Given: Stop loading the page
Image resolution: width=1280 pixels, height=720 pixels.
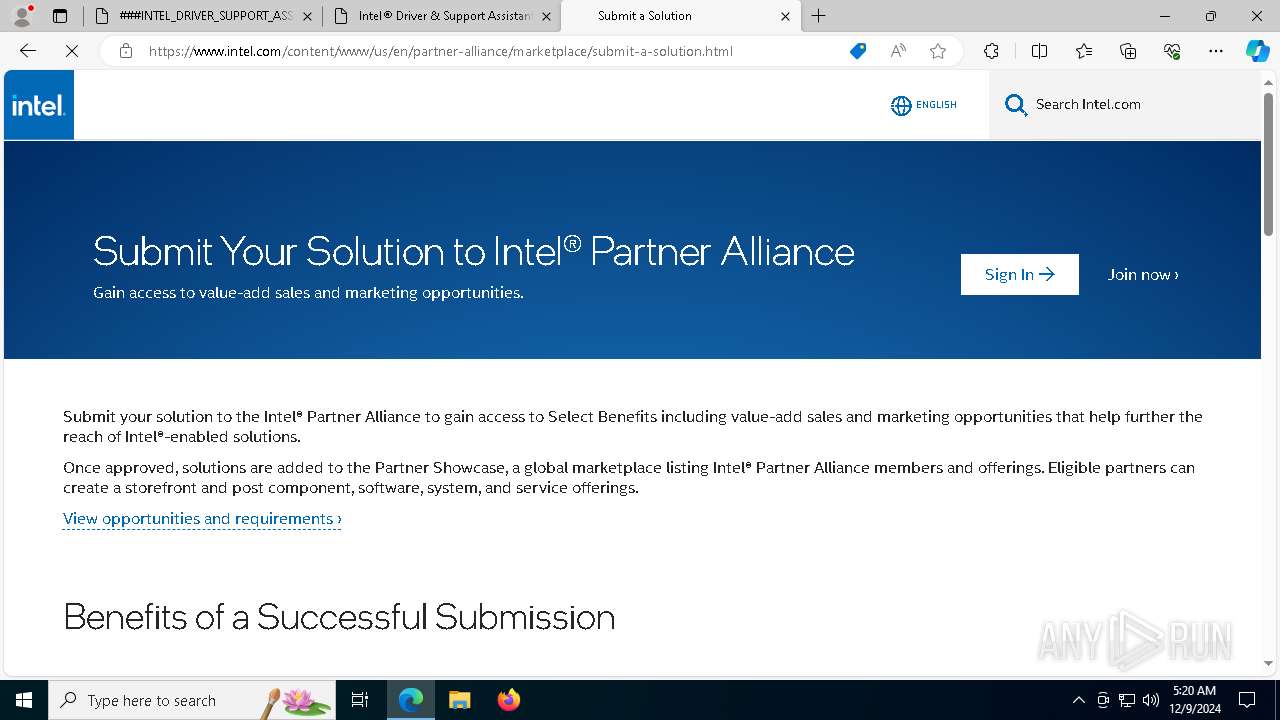Looking at the screenshot, I should (x=72, y=51).
